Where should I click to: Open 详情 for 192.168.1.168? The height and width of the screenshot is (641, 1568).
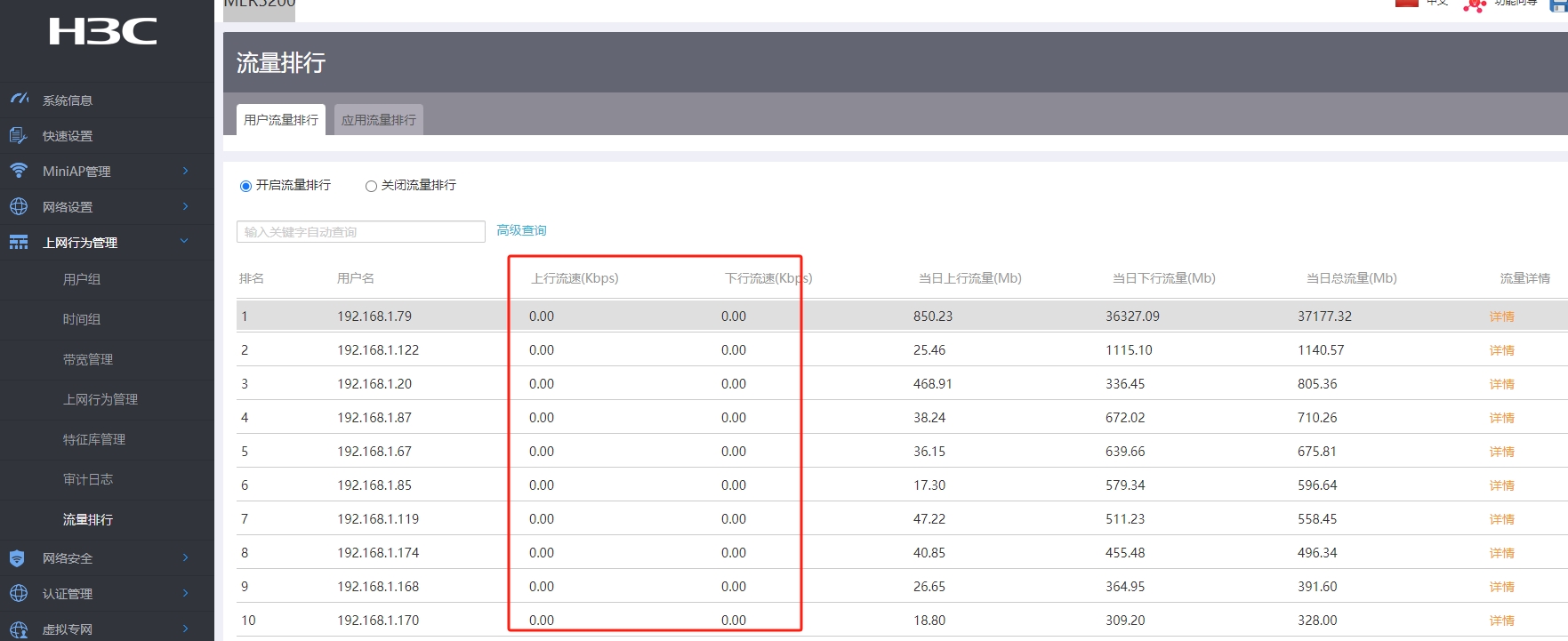pyautogui.click(x=1502, y=587)
